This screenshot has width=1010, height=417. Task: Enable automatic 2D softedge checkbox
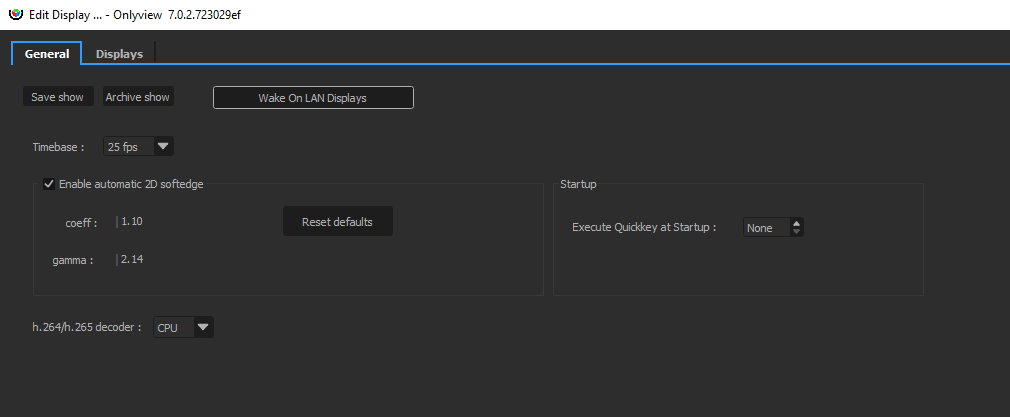(x=48, y=184)
